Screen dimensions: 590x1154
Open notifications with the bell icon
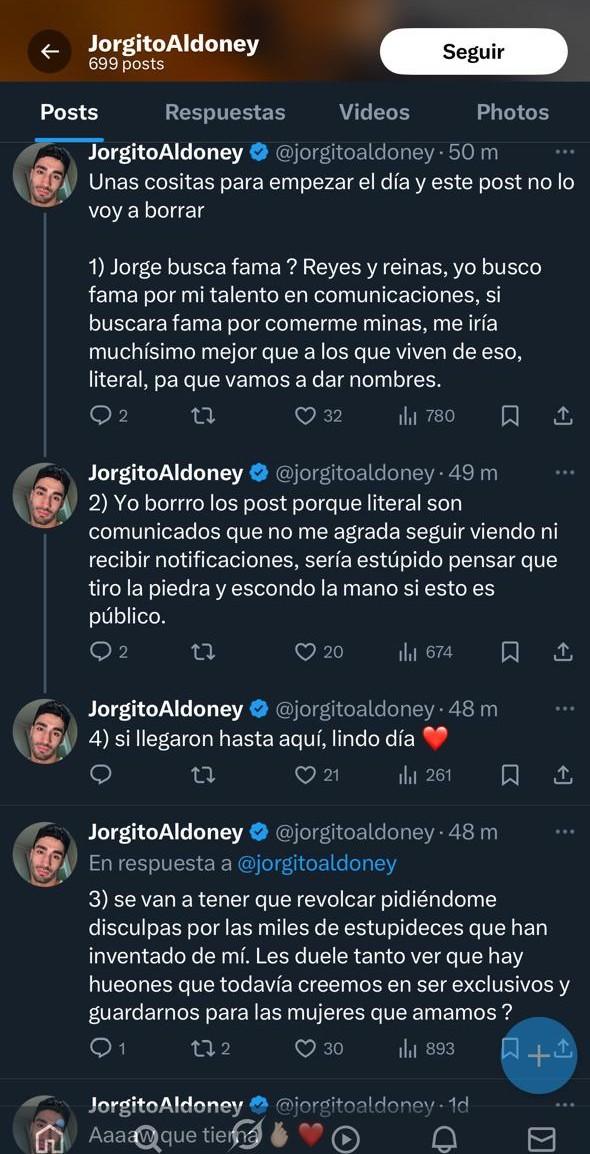[443, 1138]
